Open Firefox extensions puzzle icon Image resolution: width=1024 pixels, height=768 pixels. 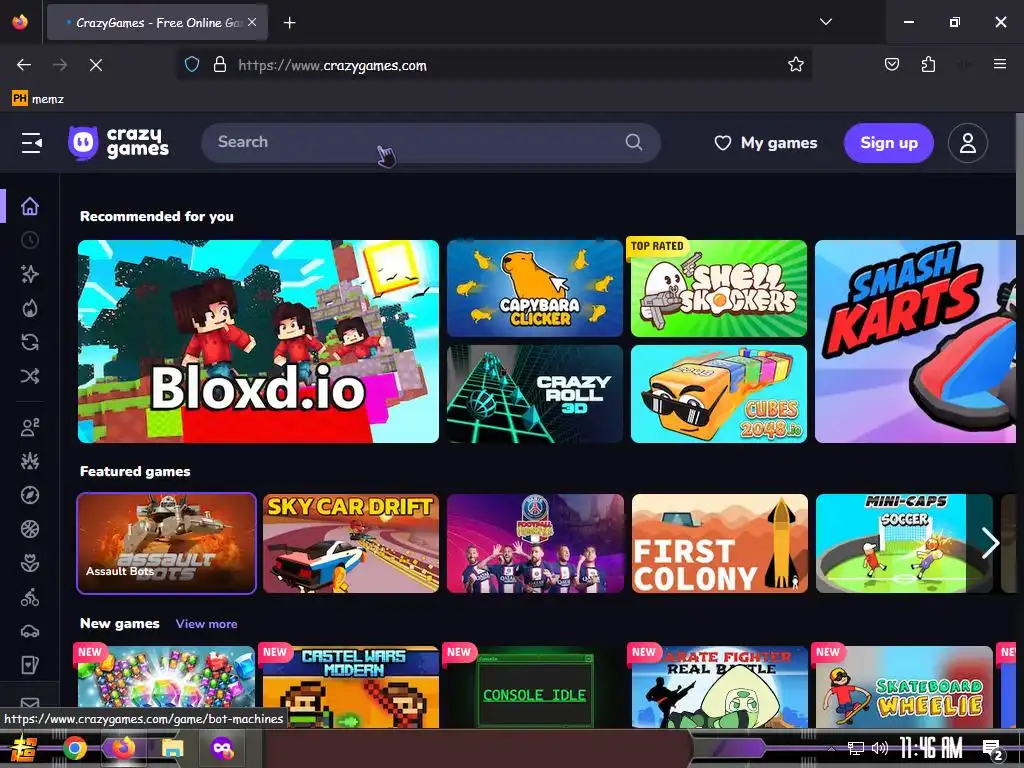point(928,65)
